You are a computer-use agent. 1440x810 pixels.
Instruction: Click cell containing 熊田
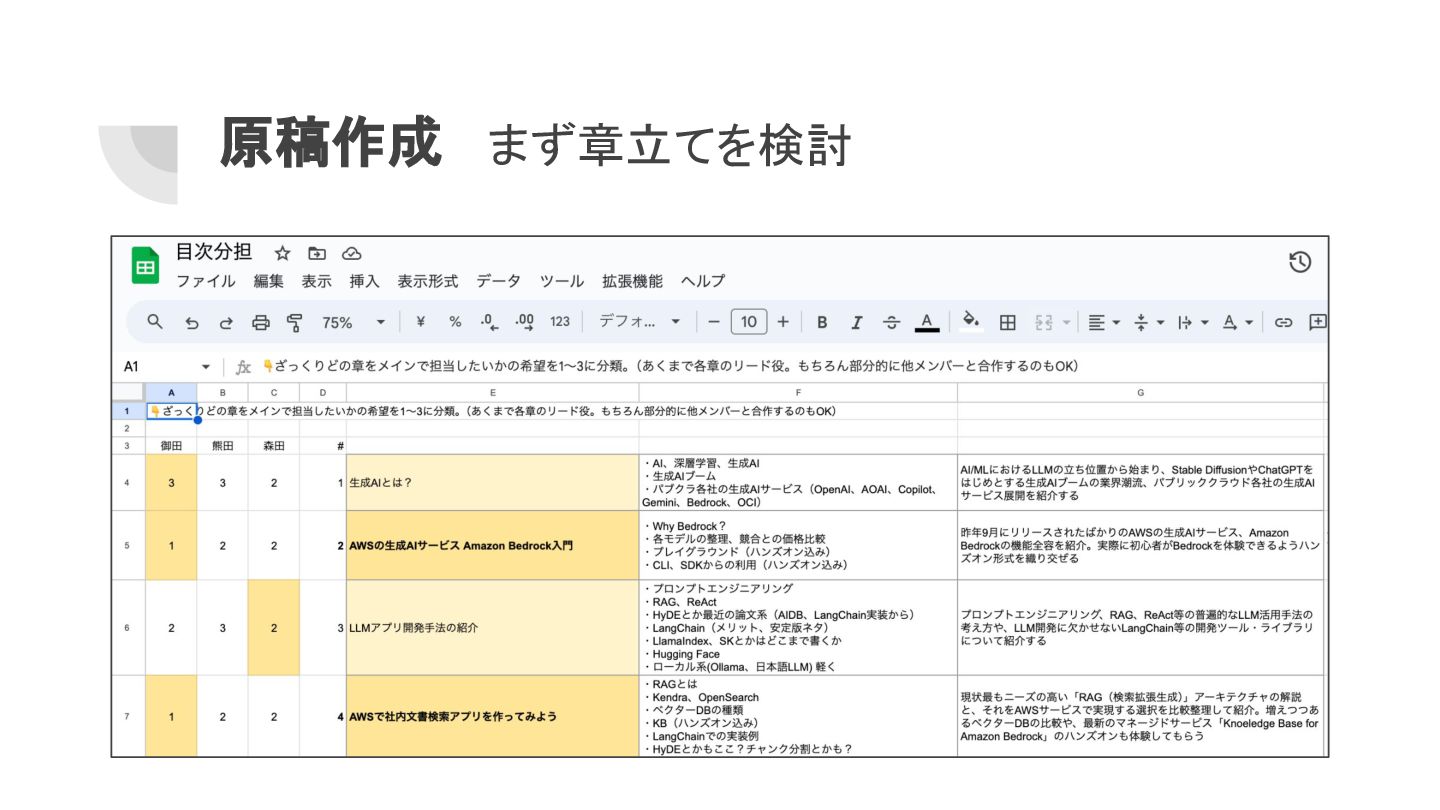point(222,446)
